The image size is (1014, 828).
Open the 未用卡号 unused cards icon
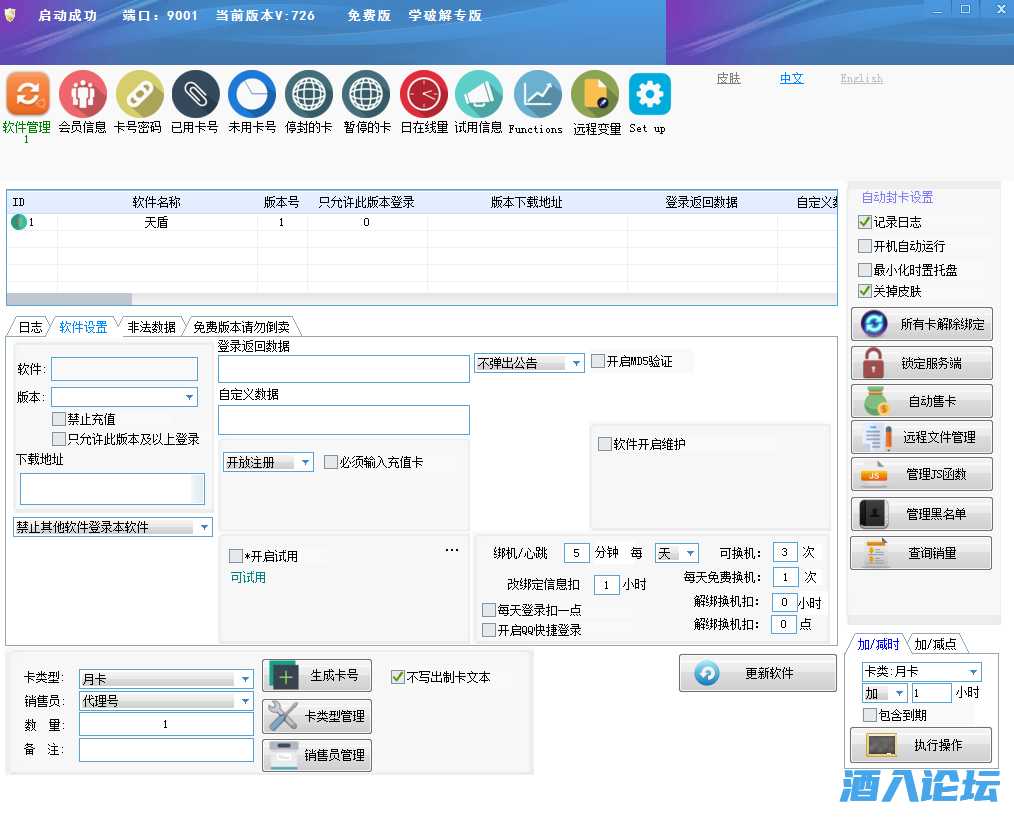[252, 95]
